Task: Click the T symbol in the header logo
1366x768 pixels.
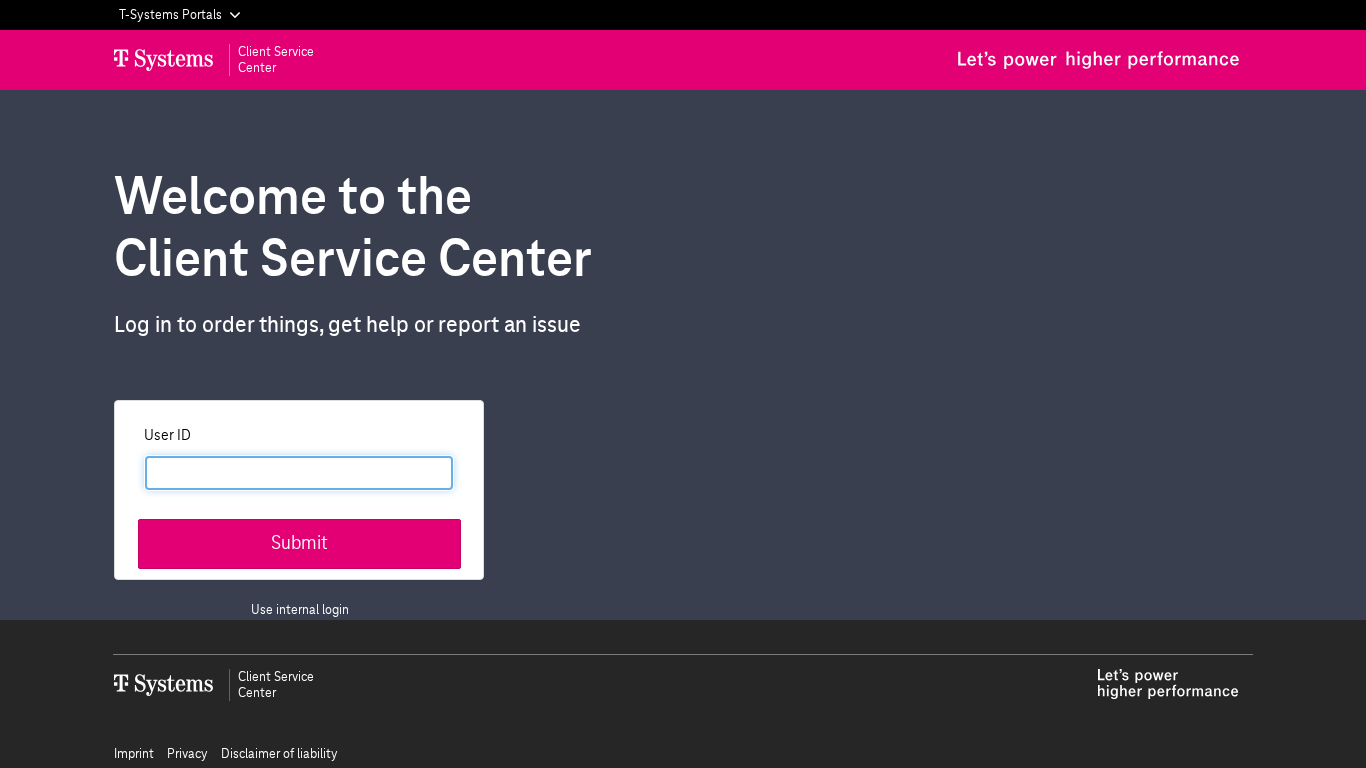Action: click(121, 59)
